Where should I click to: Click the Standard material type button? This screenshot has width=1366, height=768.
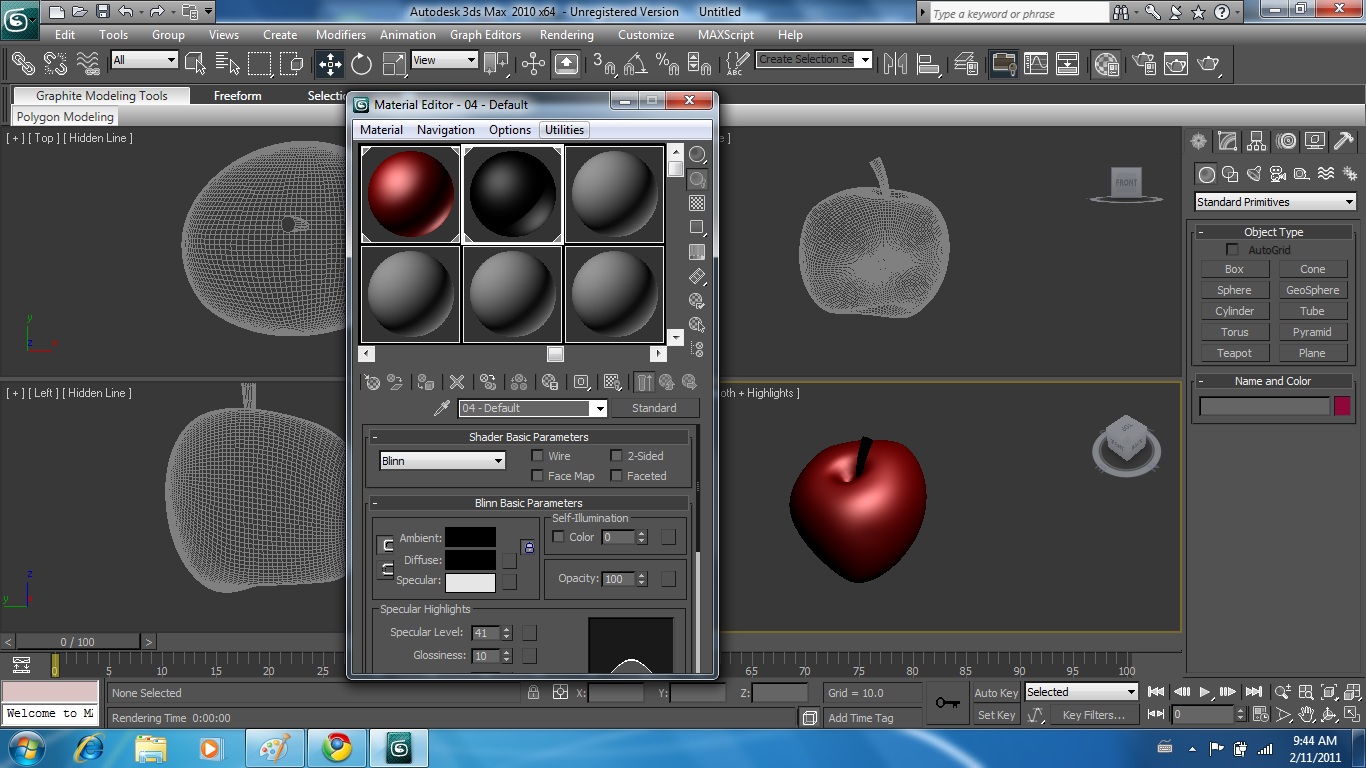654,408
